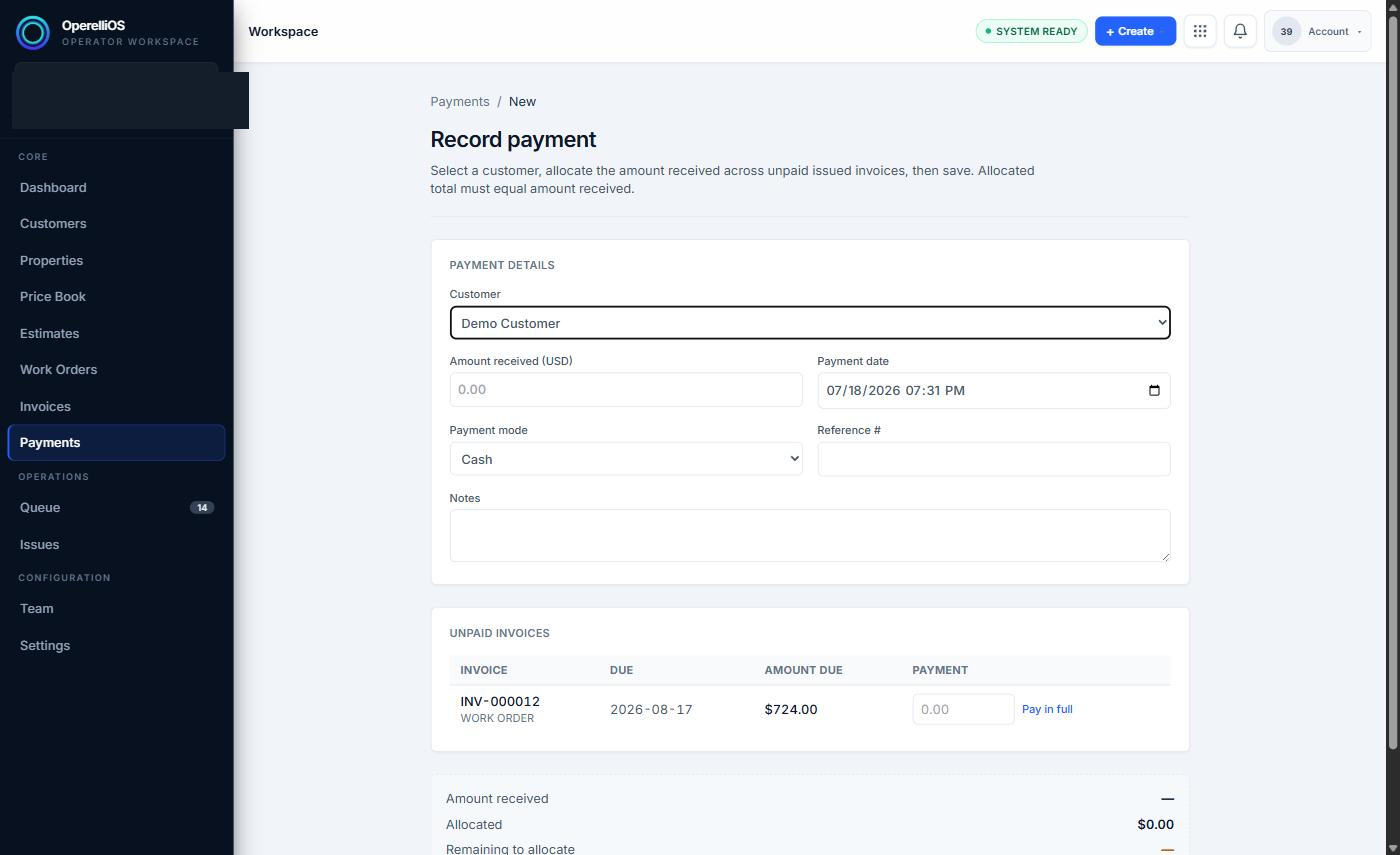Open Properties in sidebar
This screenshot has width=1400, height=855.
pos(116,261)
